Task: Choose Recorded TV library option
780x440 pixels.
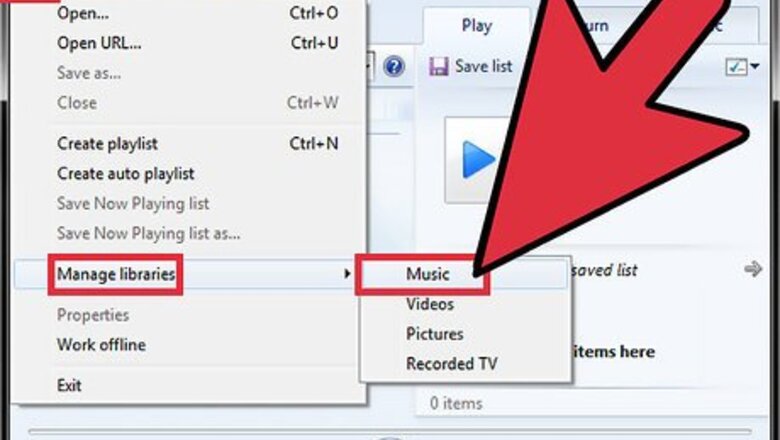Action: pyautogui.click(x=452, y=363)
